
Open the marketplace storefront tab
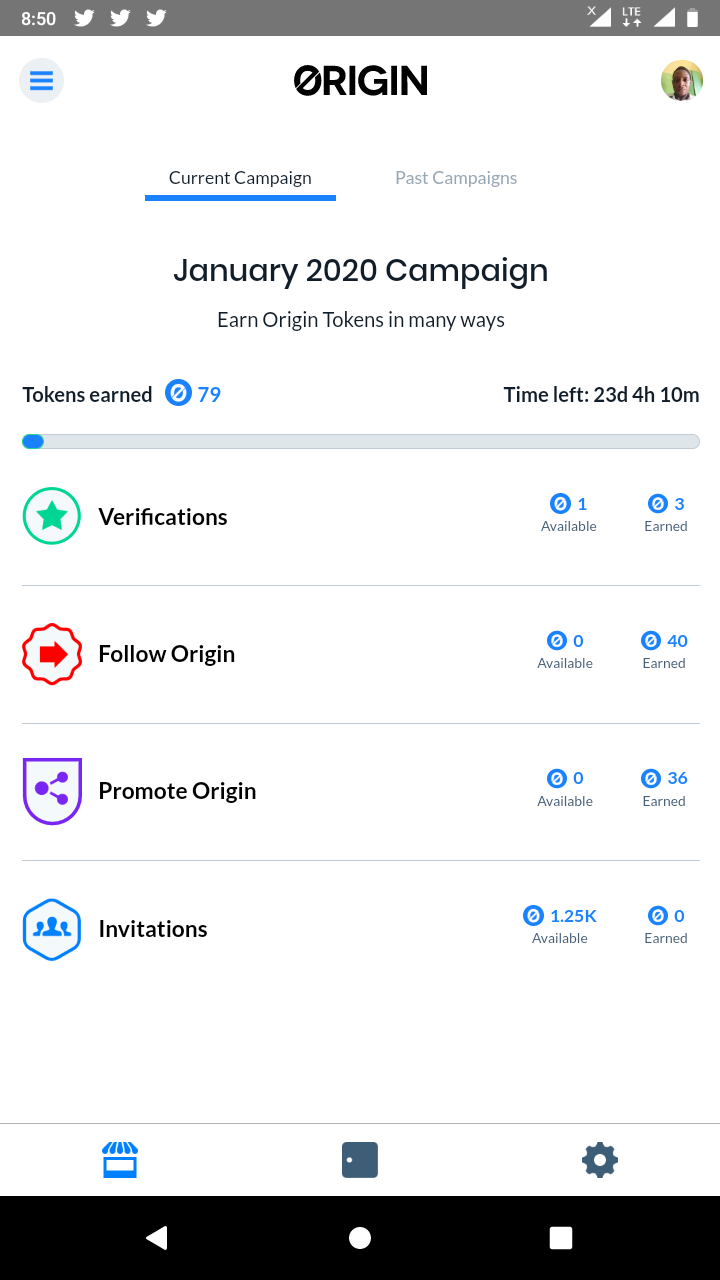click(120, 1160)
